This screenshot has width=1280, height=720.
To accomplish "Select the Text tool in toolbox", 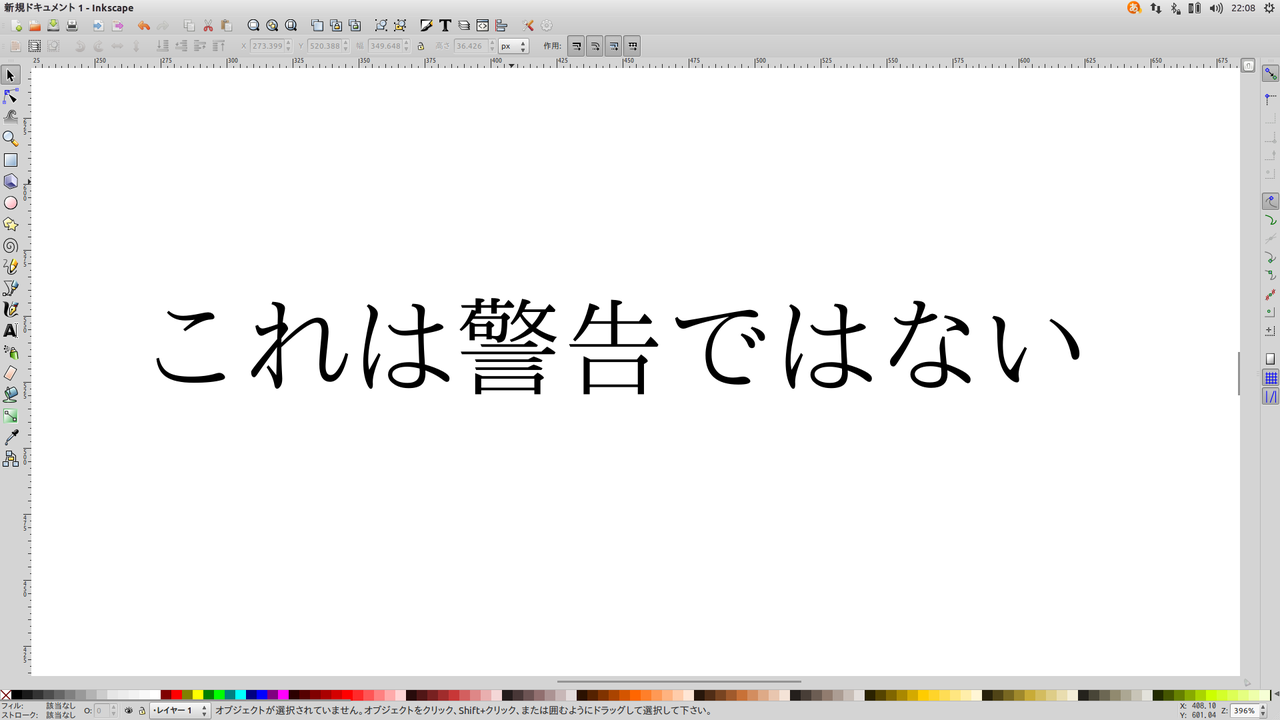I will [10, 330].
